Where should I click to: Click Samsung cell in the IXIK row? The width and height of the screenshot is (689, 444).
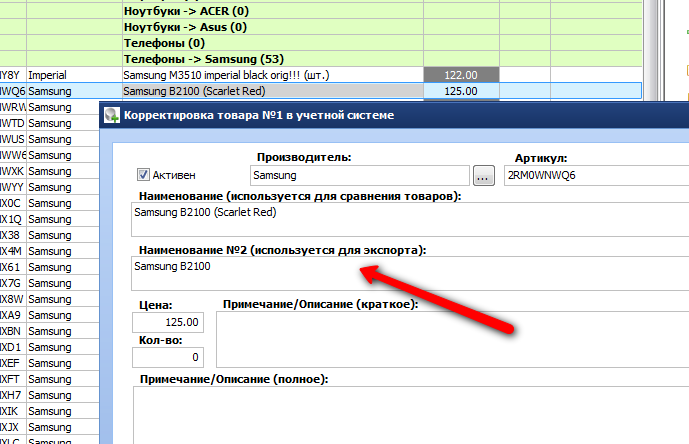pyautogui.click(x=63, y=411)
